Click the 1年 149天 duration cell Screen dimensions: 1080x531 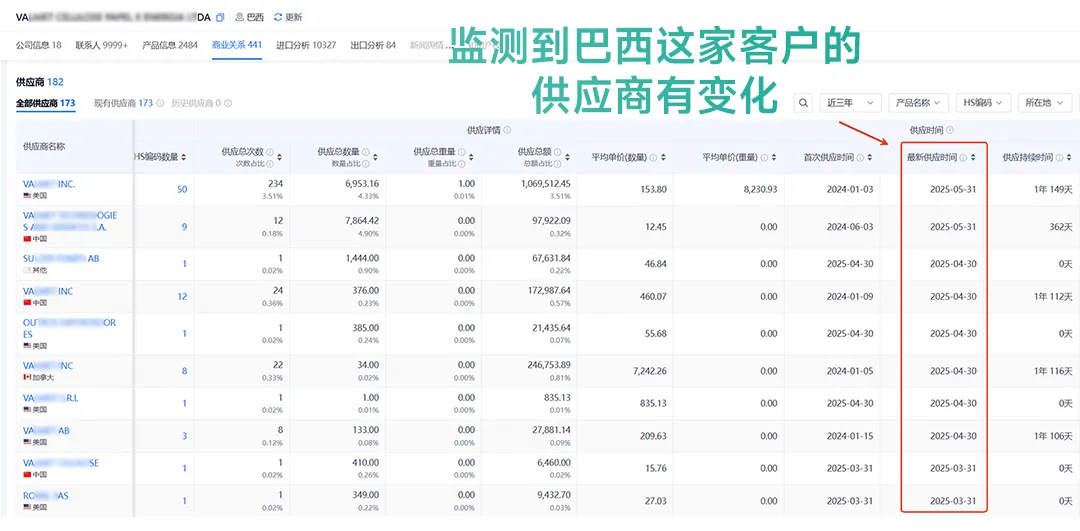point(1054,189)
